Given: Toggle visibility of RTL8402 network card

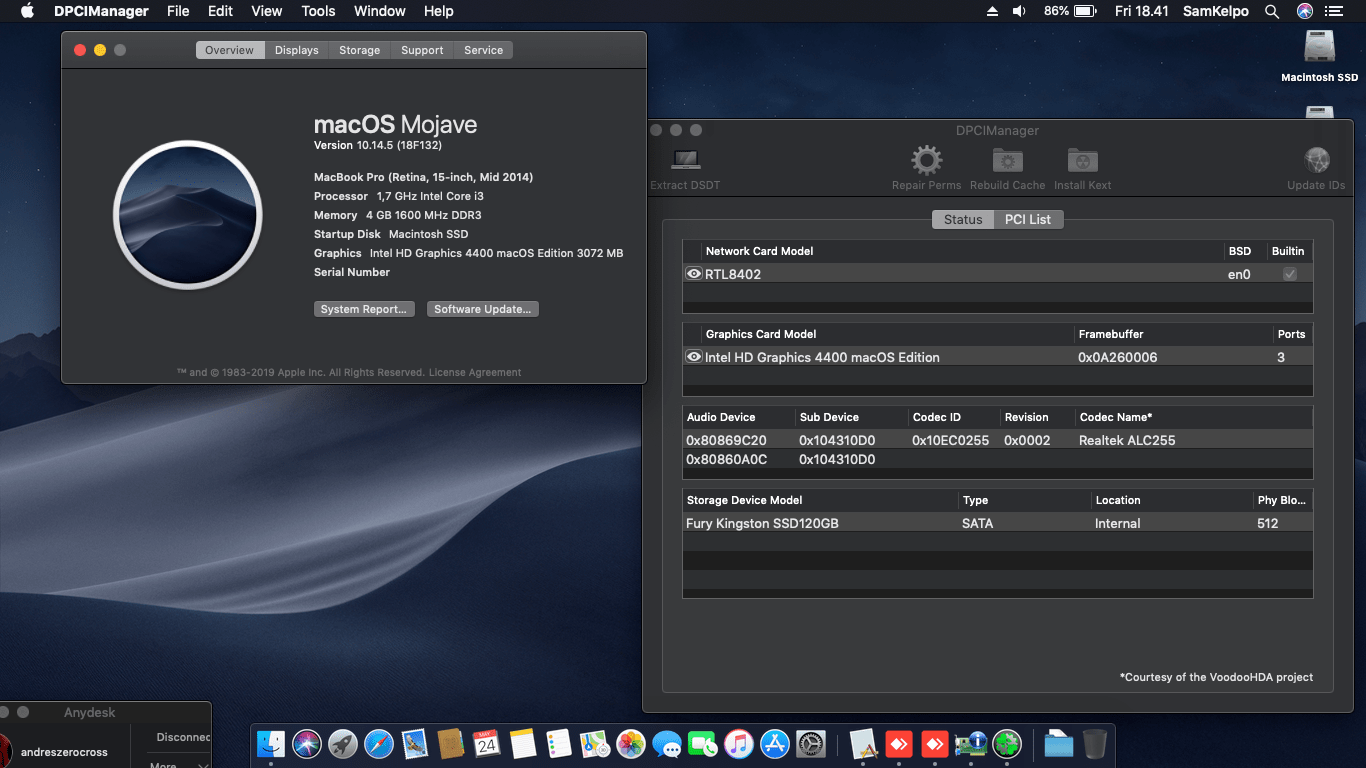Looking at the screenshot, I should click(692, 273).
